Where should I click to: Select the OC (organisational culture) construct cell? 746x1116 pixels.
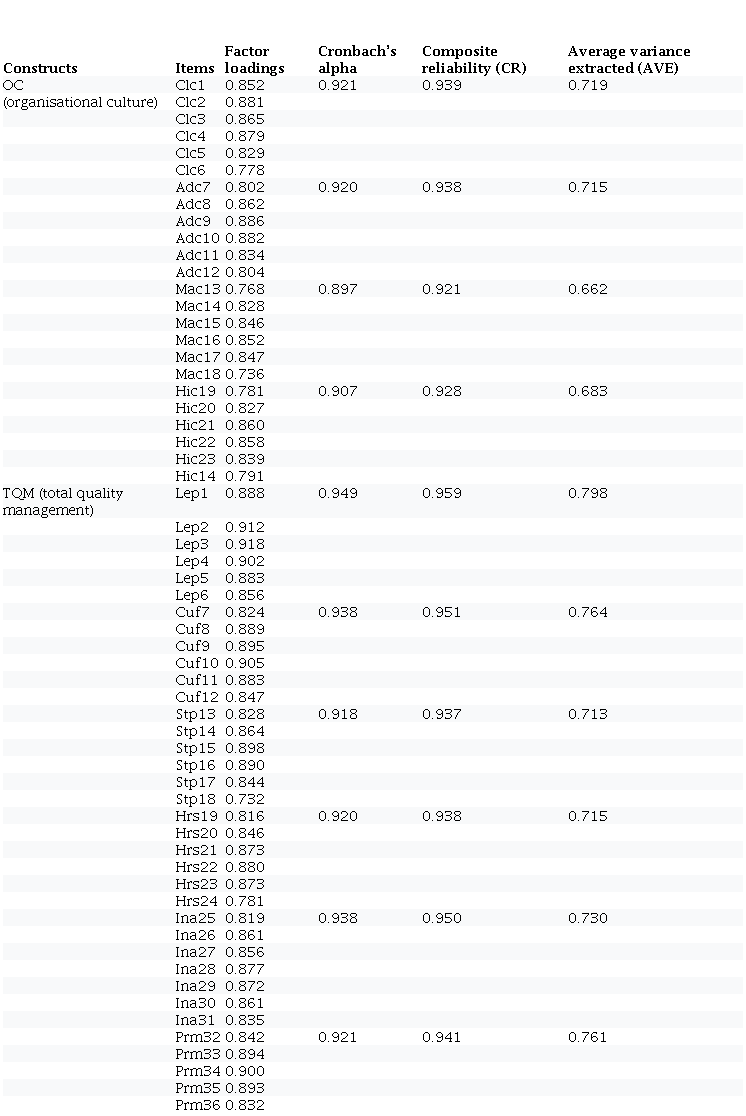coord(80,94)
